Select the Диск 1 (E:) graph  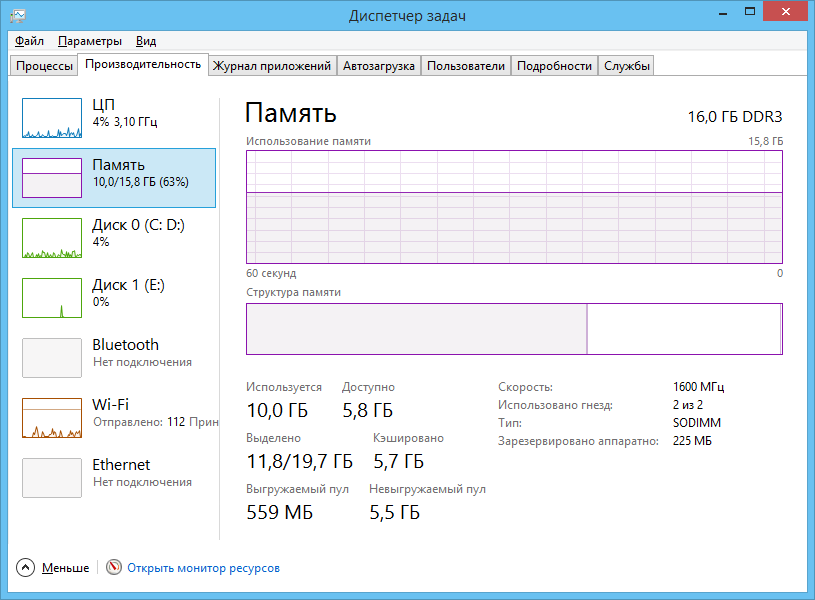[52, 298]
